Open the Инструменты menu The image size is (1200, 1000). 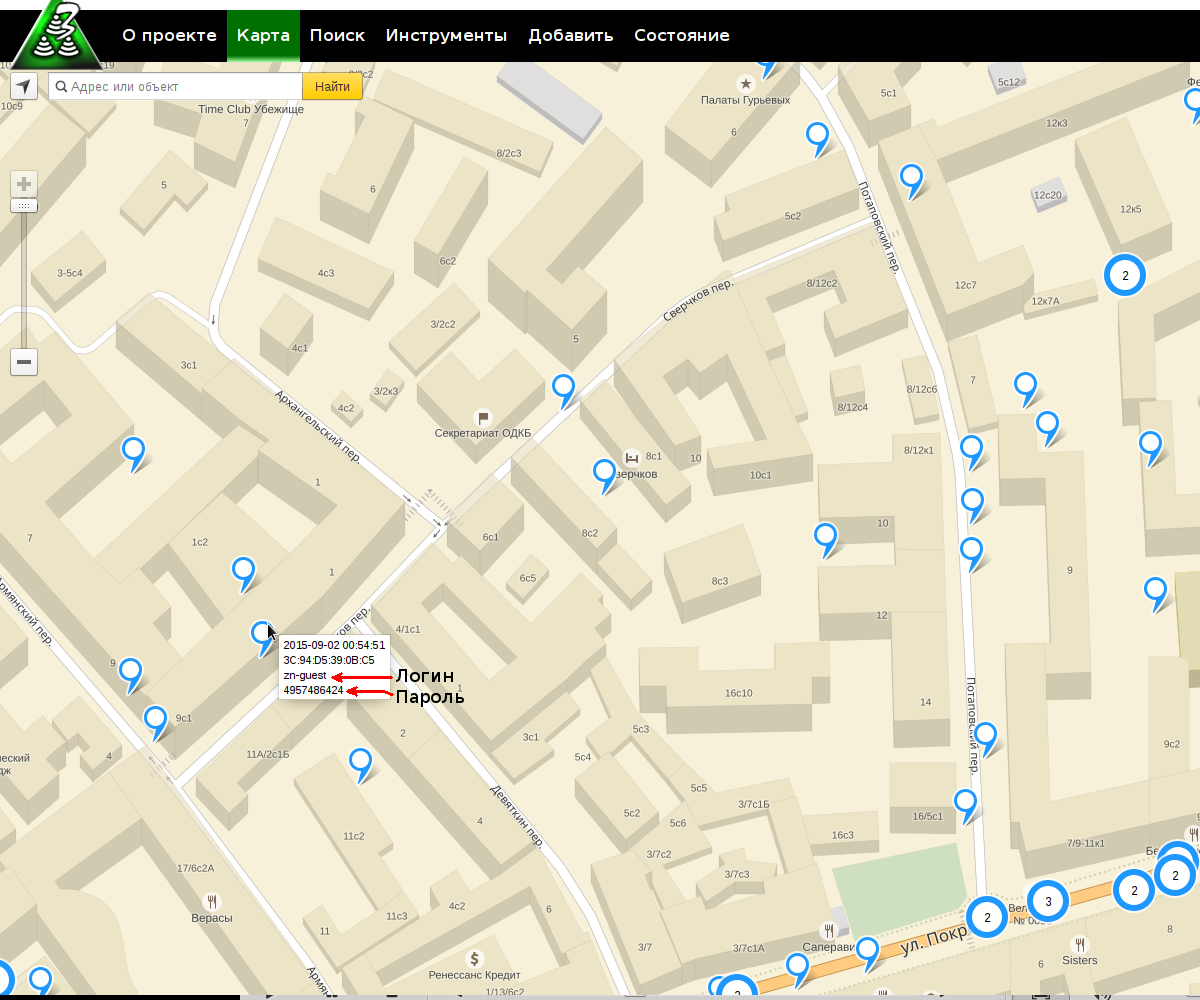pyautogui.click(x=446, y=35)
